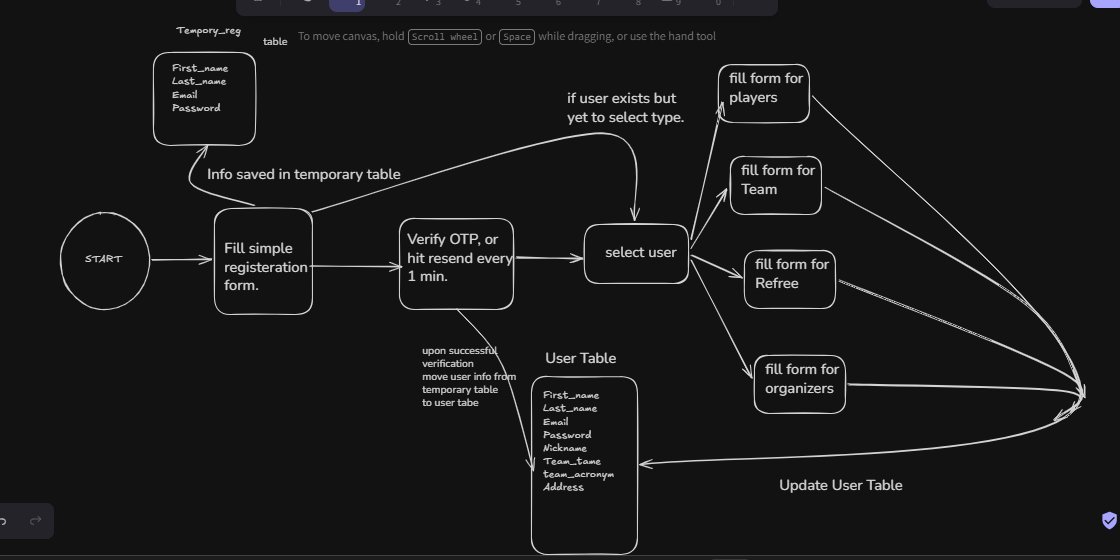Click the 'Tempory_reg' label
The image size is (1120, 560).
(209, 31)
